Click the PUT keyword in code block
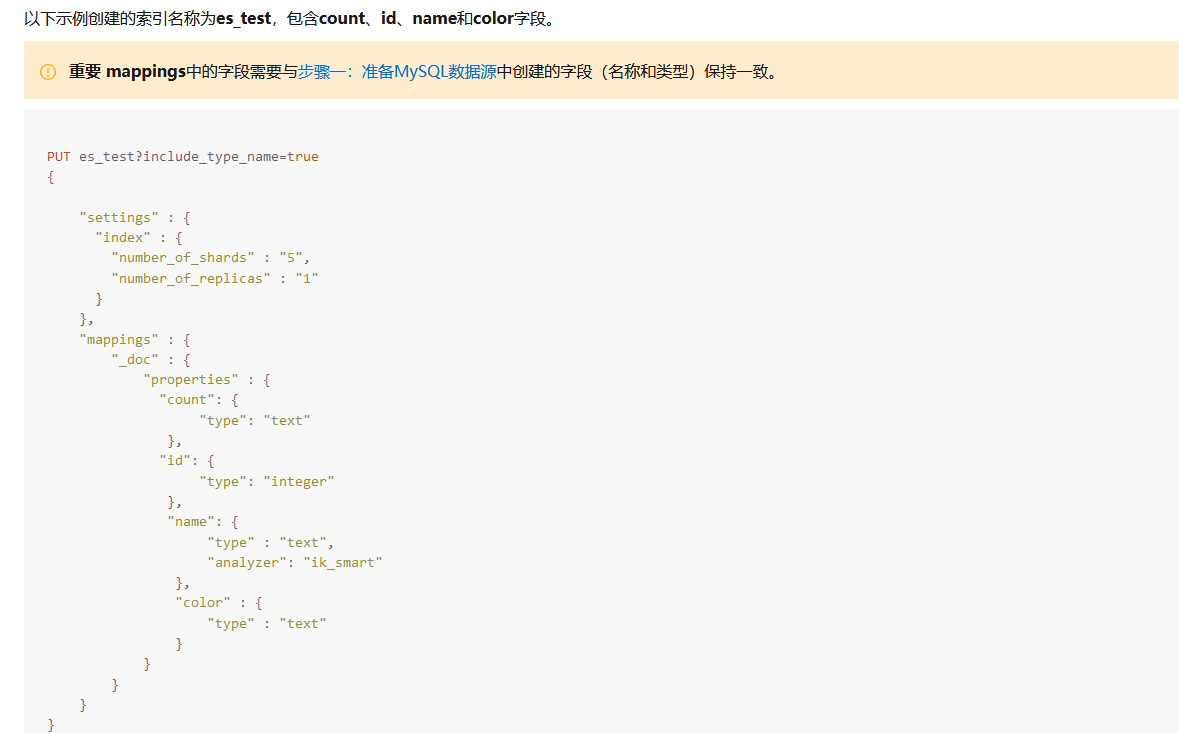Viewport: 1179px width, 733px height. [59, 156]
